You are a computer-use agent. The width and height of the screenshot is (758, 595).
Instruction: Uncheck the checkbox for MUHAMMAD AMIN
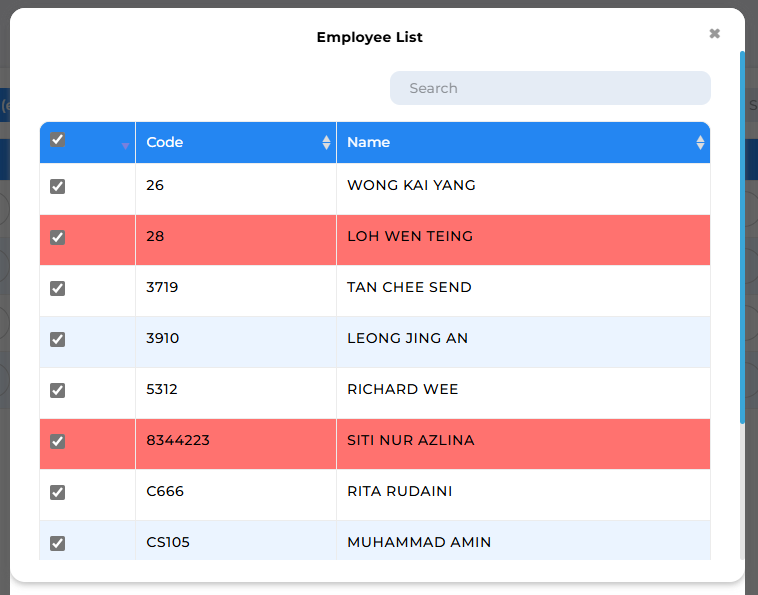coord(58,543)
